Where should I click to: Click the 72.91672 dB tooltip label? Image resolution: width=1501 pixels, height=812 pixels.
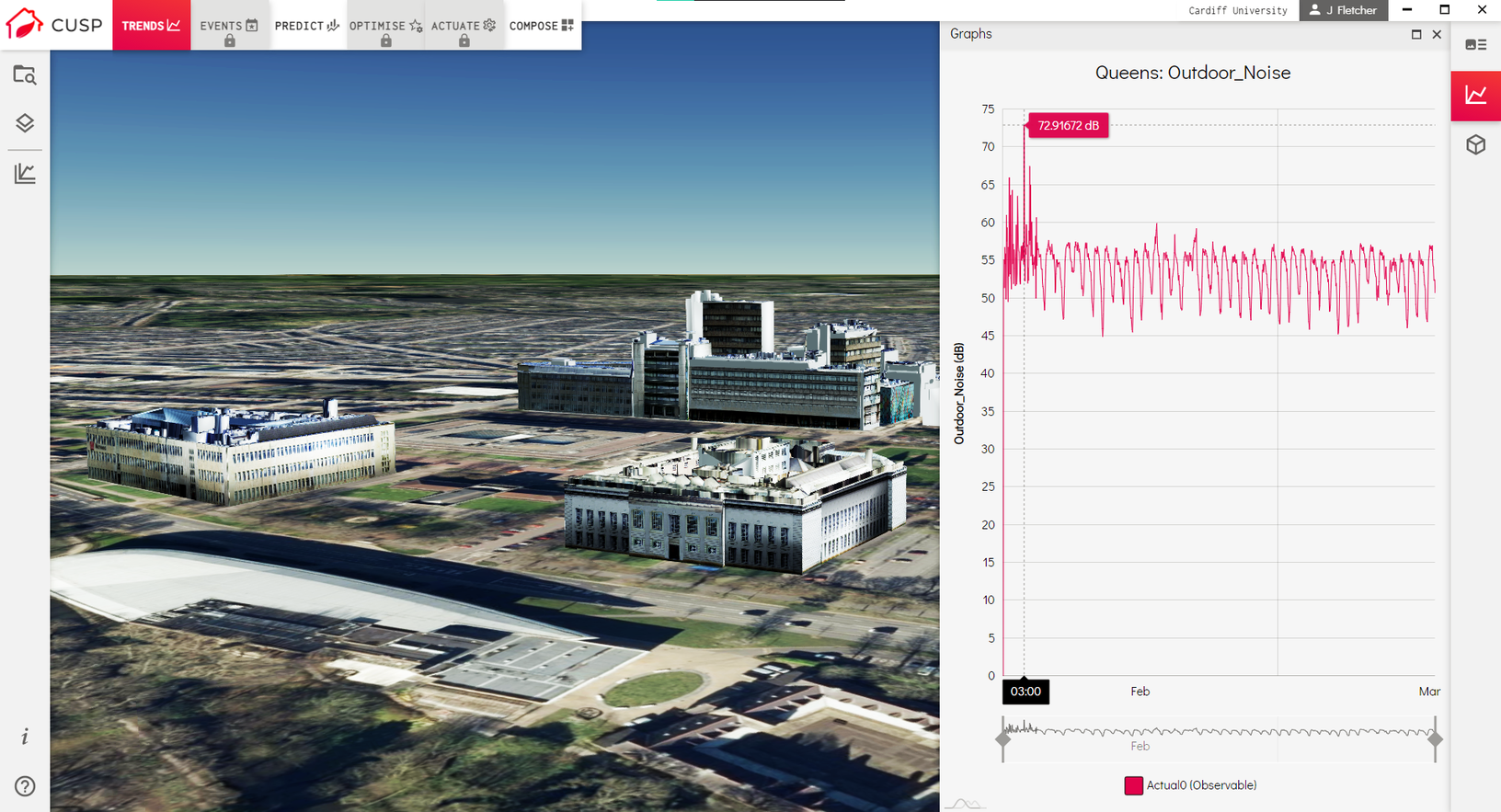pyautogui.click(x=1068, y=126)
